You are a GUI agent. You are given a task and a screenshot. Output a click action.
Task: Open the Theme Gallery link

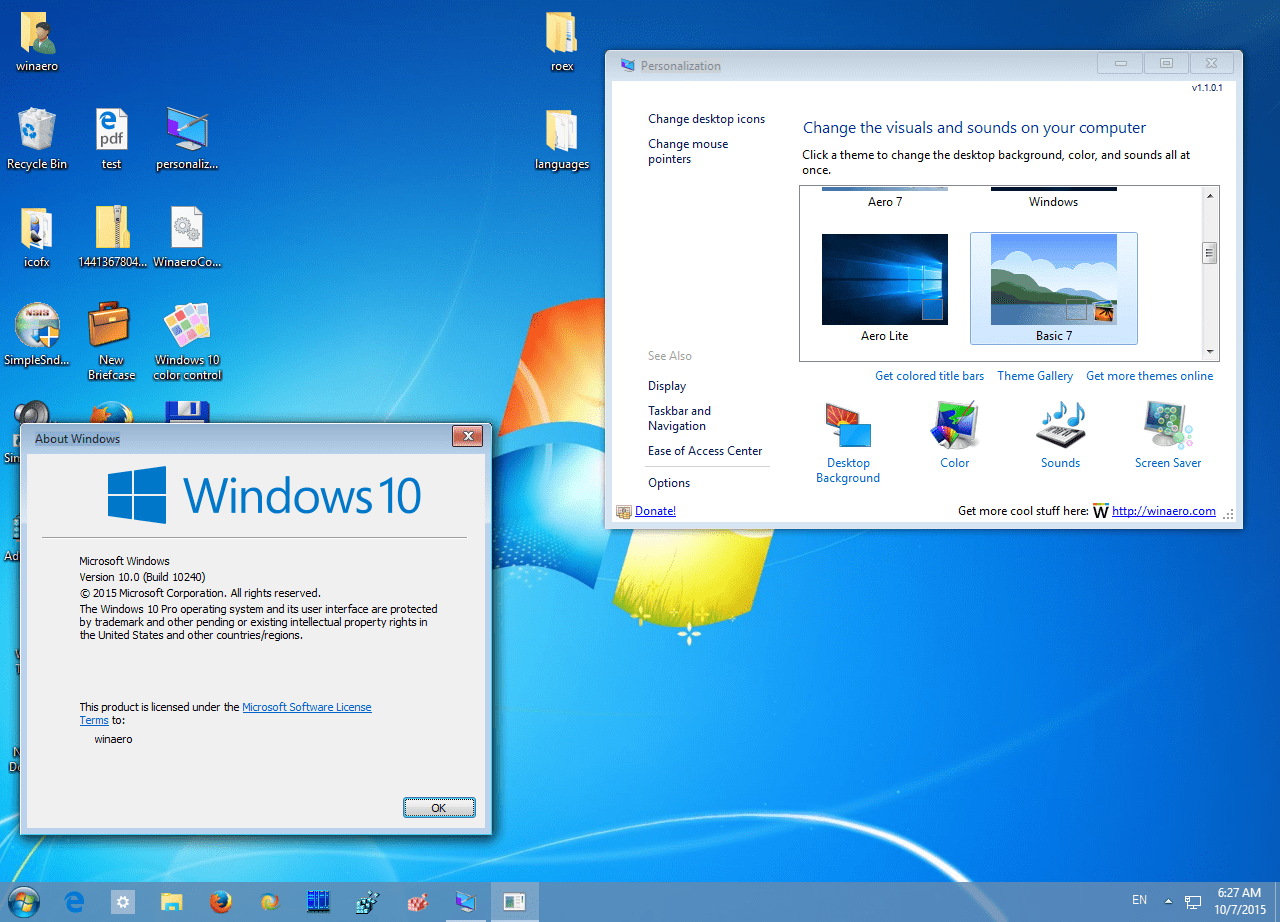pos(1035,376)
